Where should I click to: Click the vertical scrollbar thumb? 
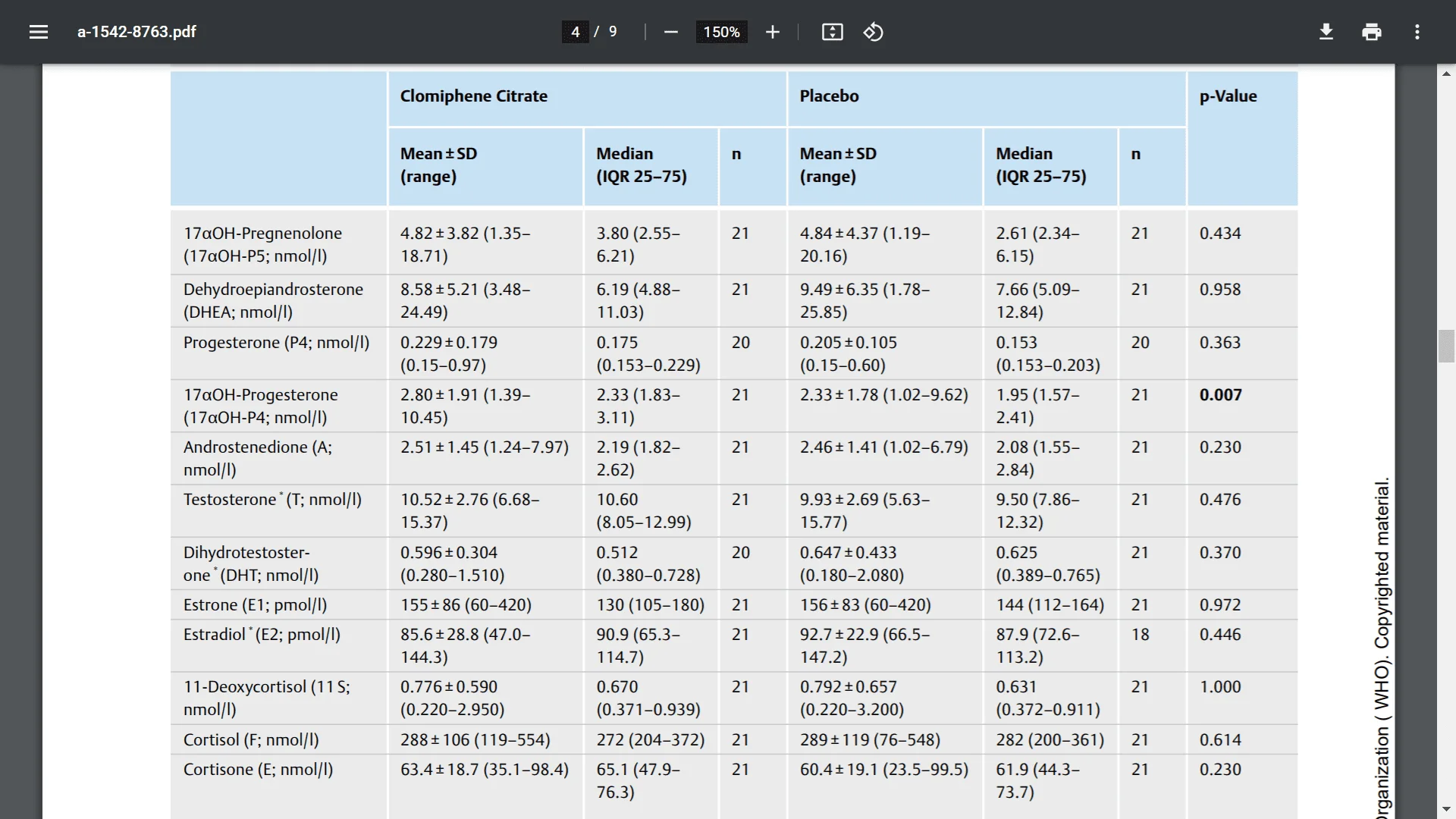pos(1446,347)
